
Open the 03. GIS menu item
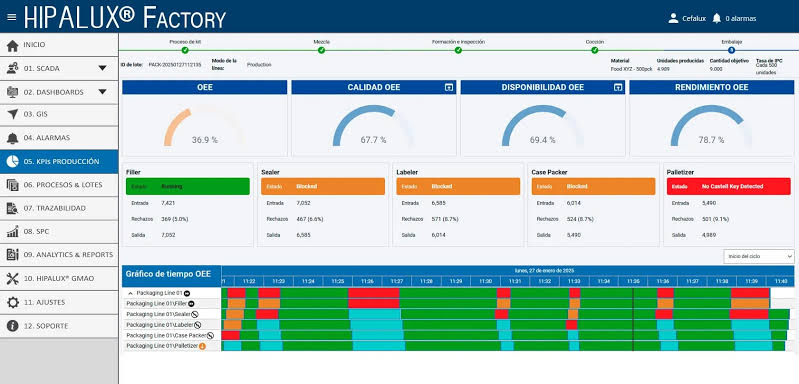click(59, 115)
